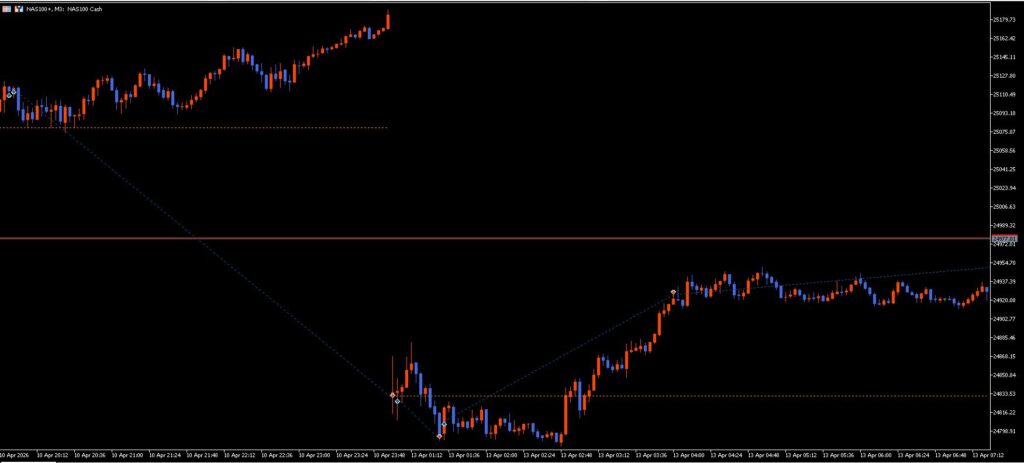This screenshot has height=463, width=1024.
Task: Click the orange entry marker after the price gap
Action: click(392, 395)
